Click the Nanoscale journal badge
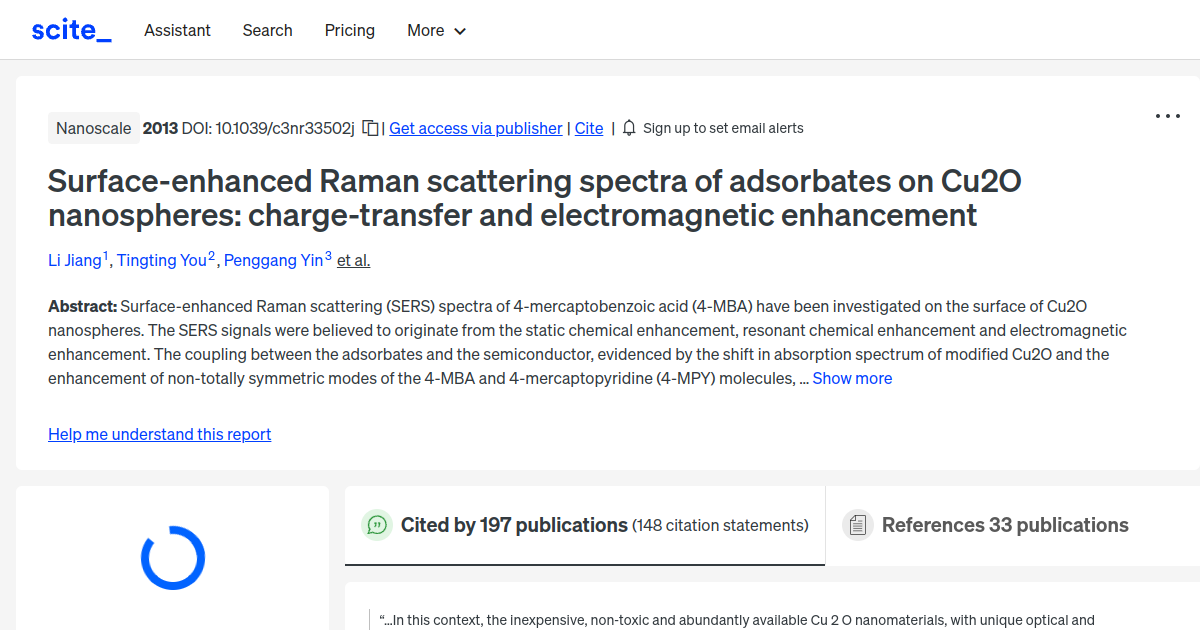The image size is (1200, 630). (93, 128)
